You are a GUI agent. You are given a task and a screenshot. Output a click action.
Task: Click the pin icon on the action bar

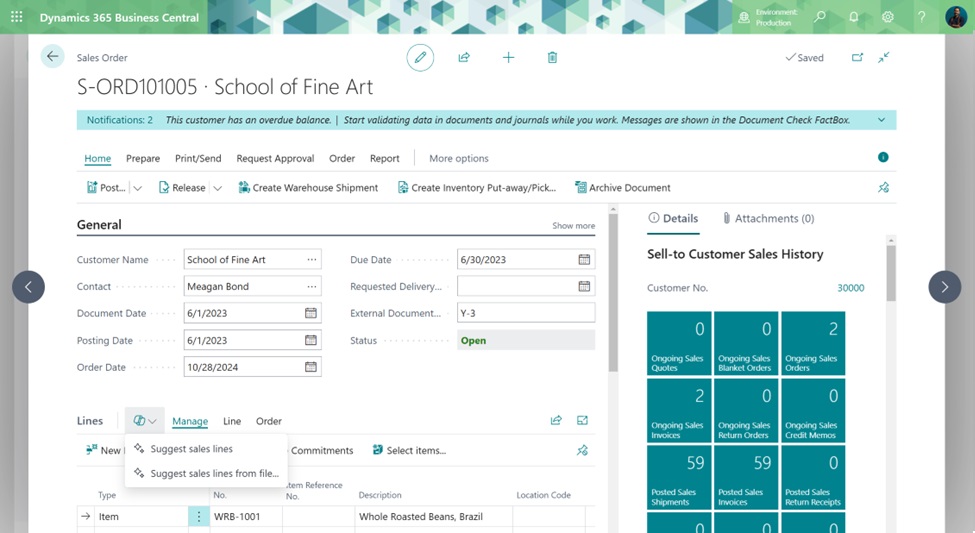[x=883, y=187]
